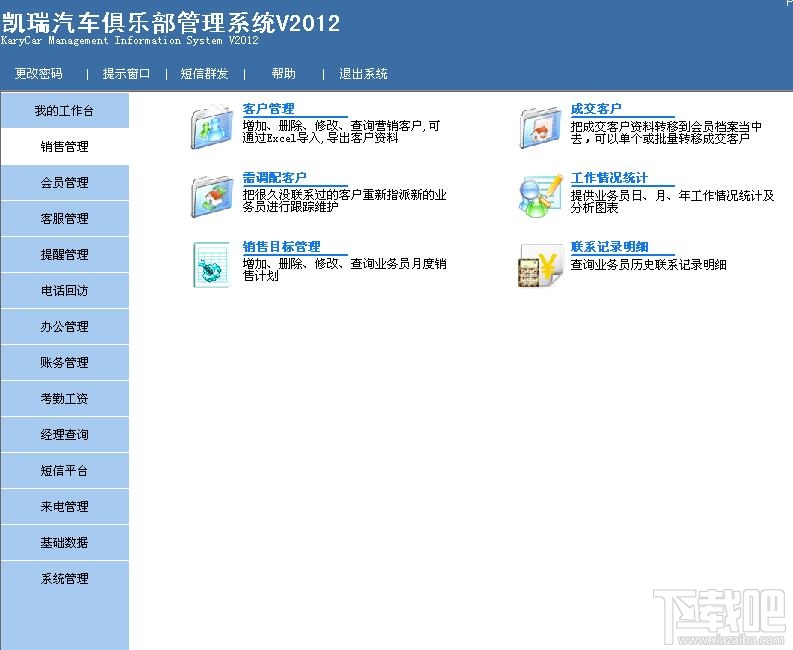
Task: Click the KaryCar Management Information System subtitle
Action: (x=130, y=40)
